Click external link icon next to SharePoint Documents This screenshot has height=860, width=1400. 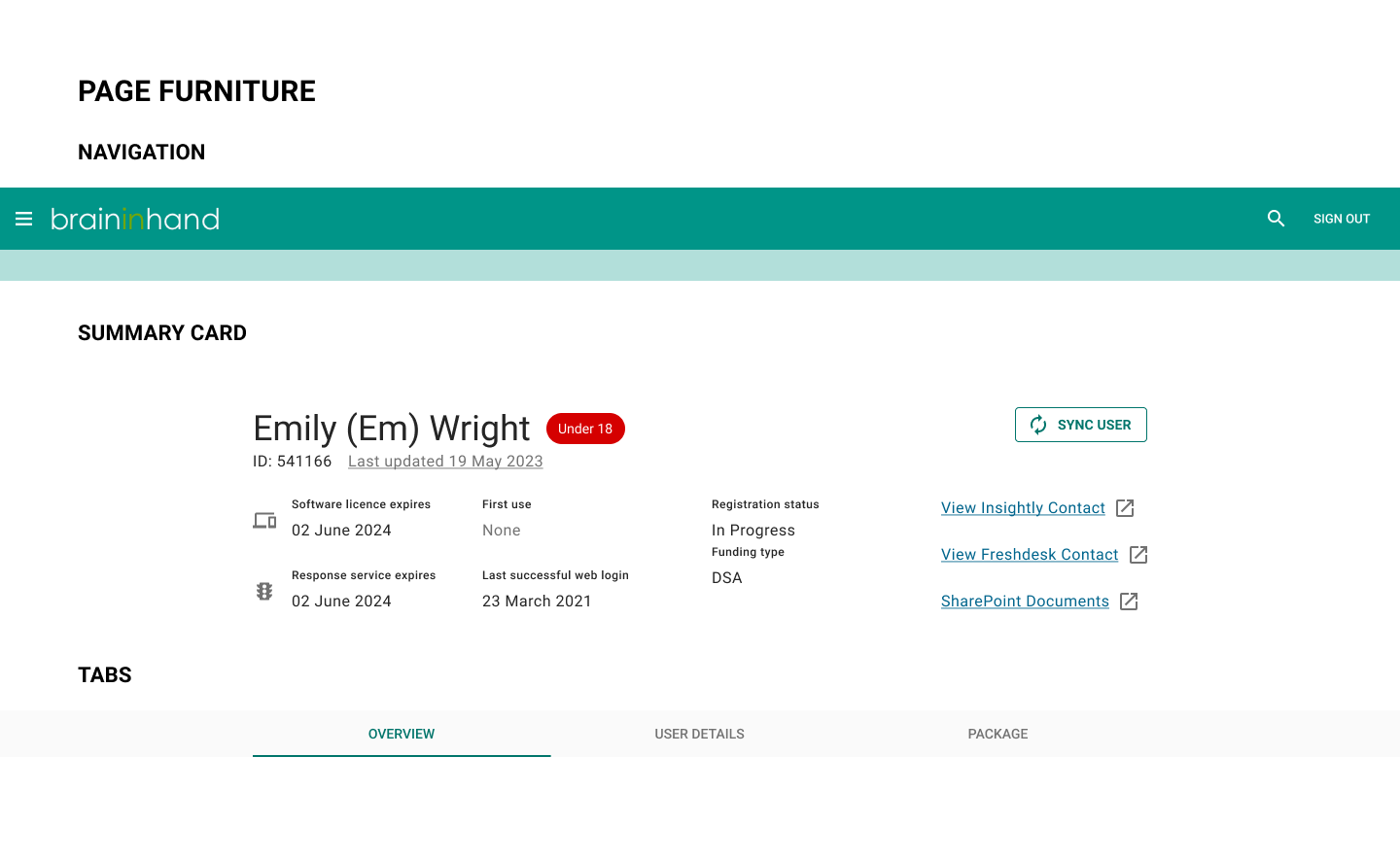pos(1129,602)
